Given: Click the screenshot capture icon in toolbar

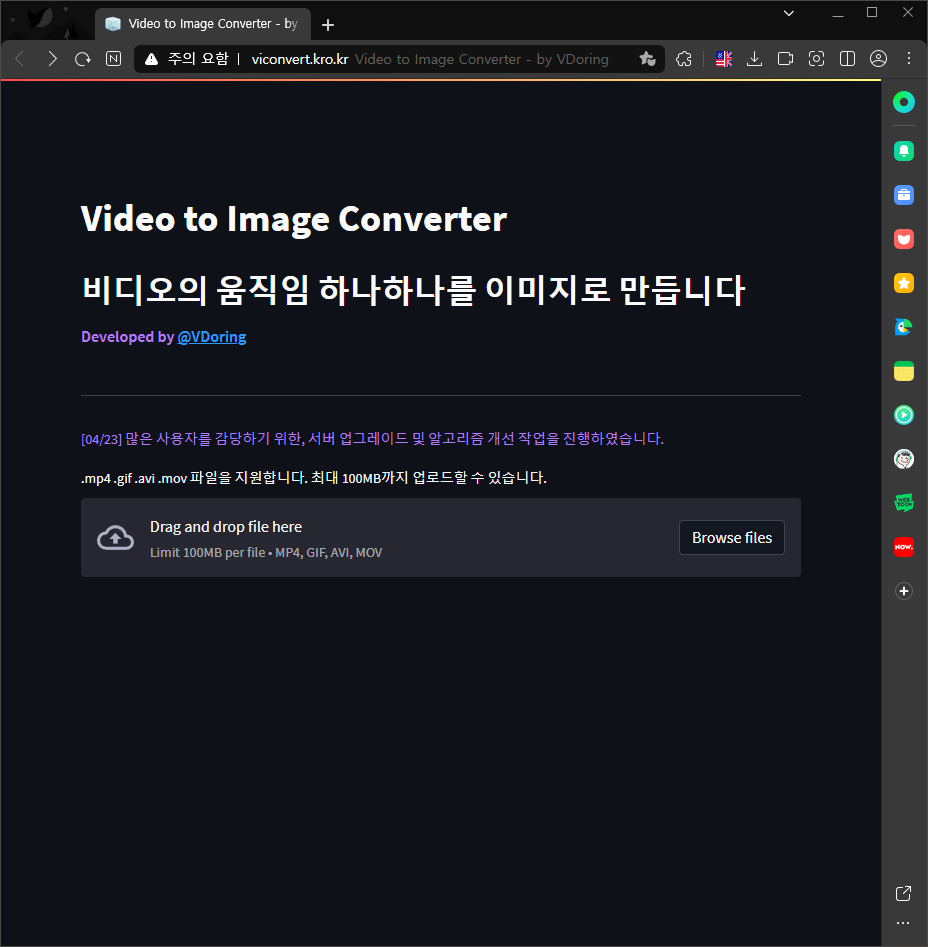Looking at the screenshot, I should (817, 59).
